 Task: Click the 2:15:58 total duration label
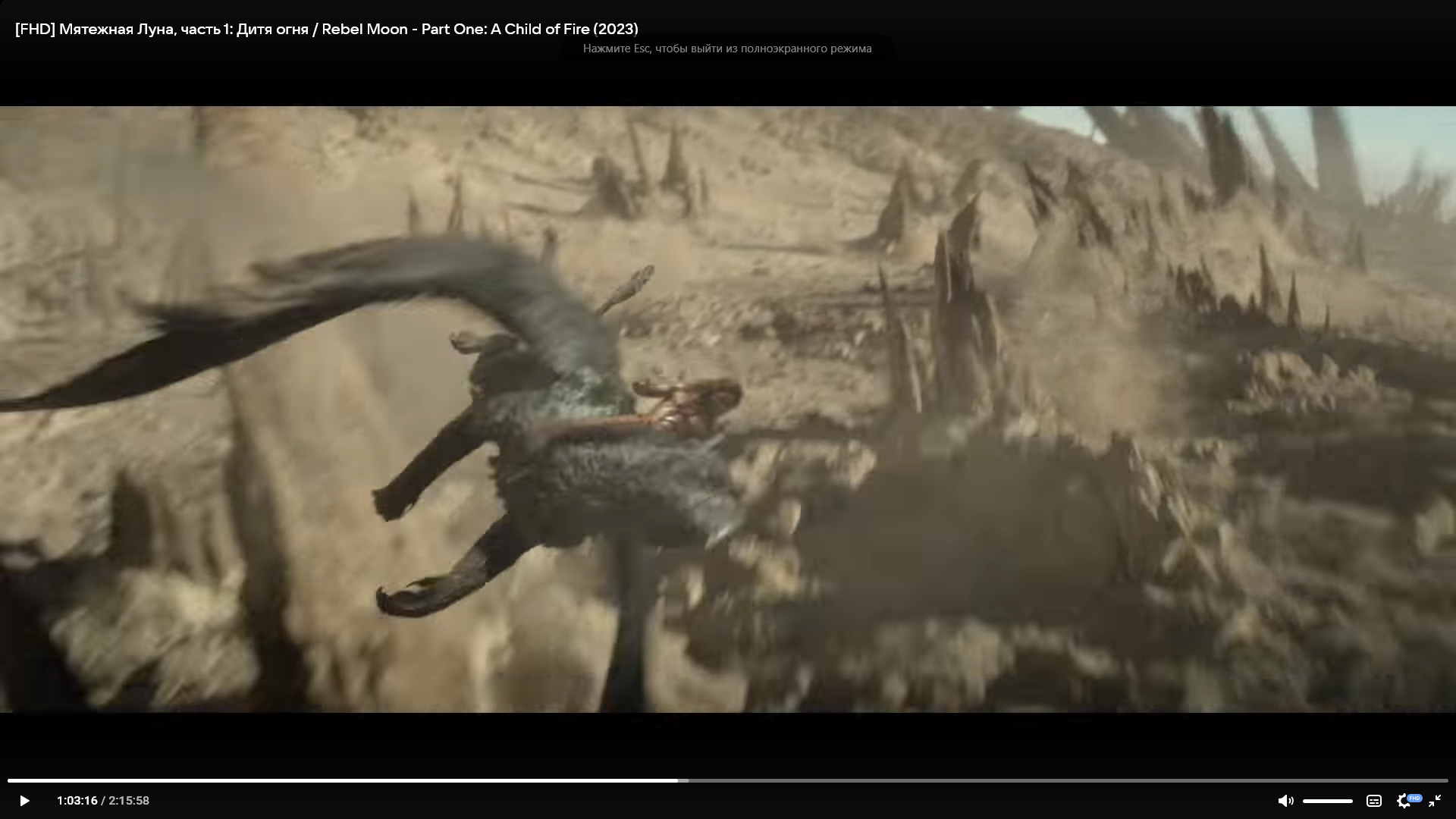[129, 801]
